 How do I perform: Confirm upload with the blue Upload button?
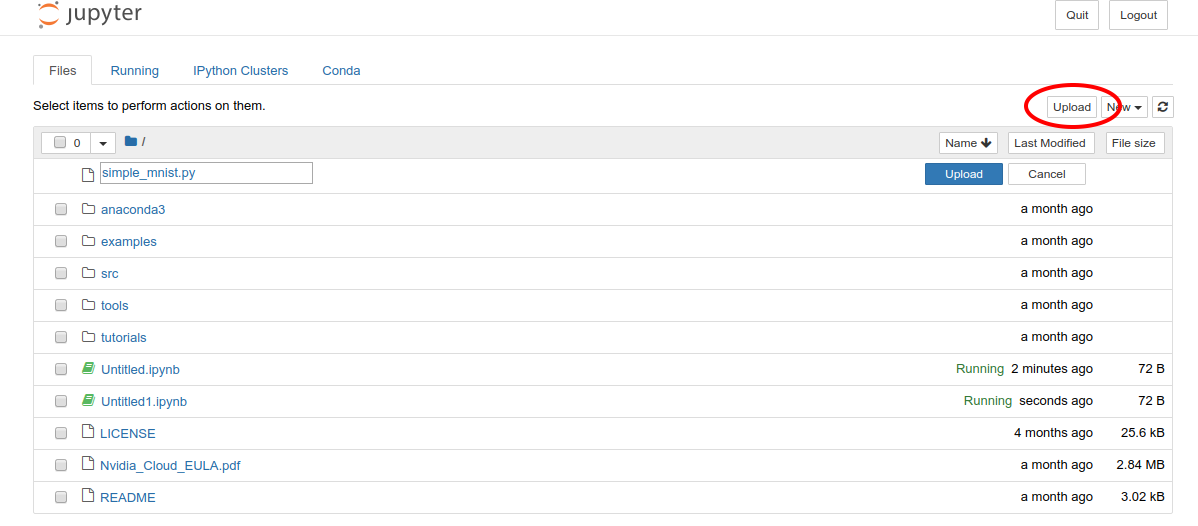point(963,174)
